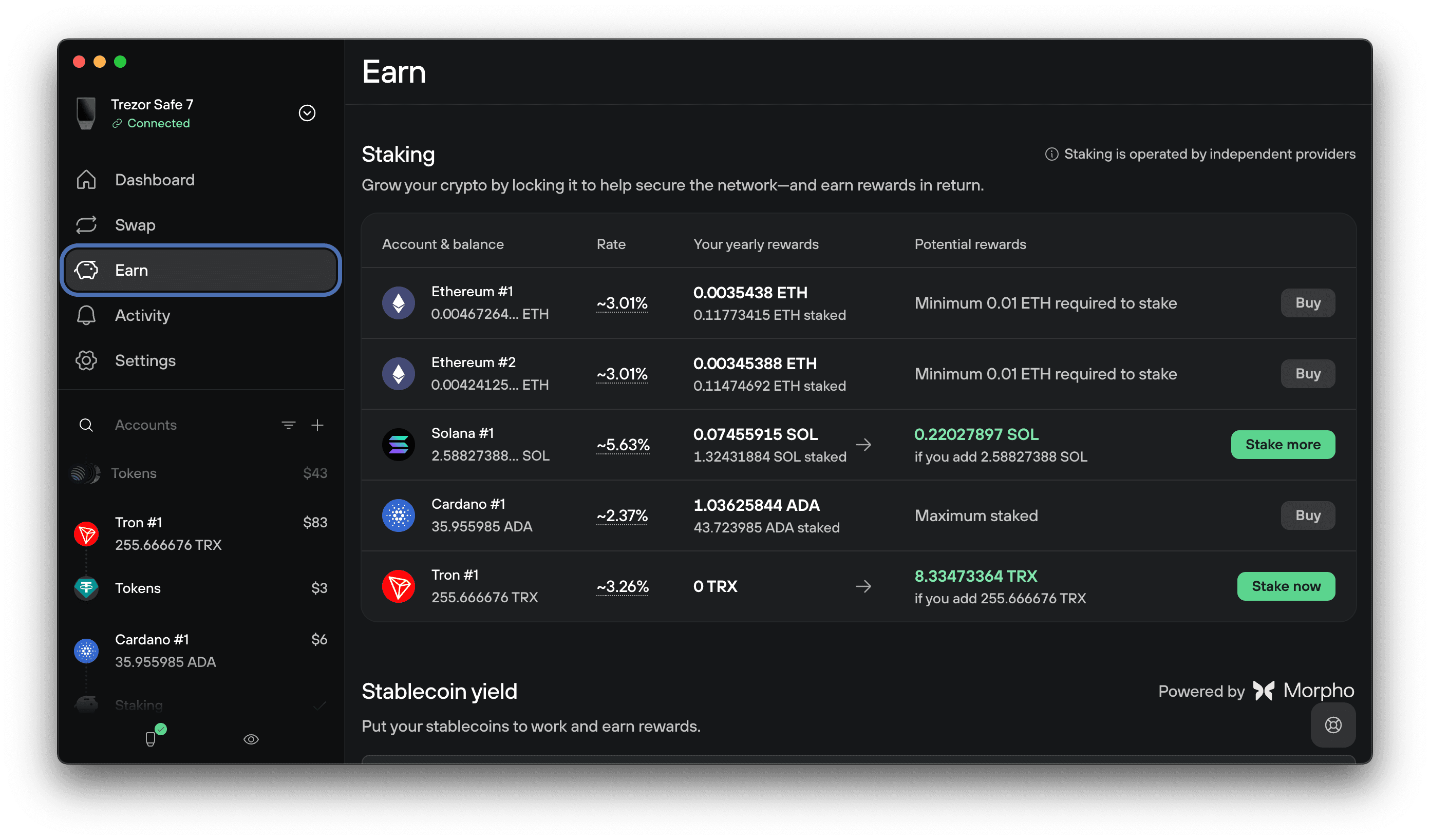Screen dimensions: 1430x840
Task: Select Tokens $3 under Tron #1
Action: 201,588
